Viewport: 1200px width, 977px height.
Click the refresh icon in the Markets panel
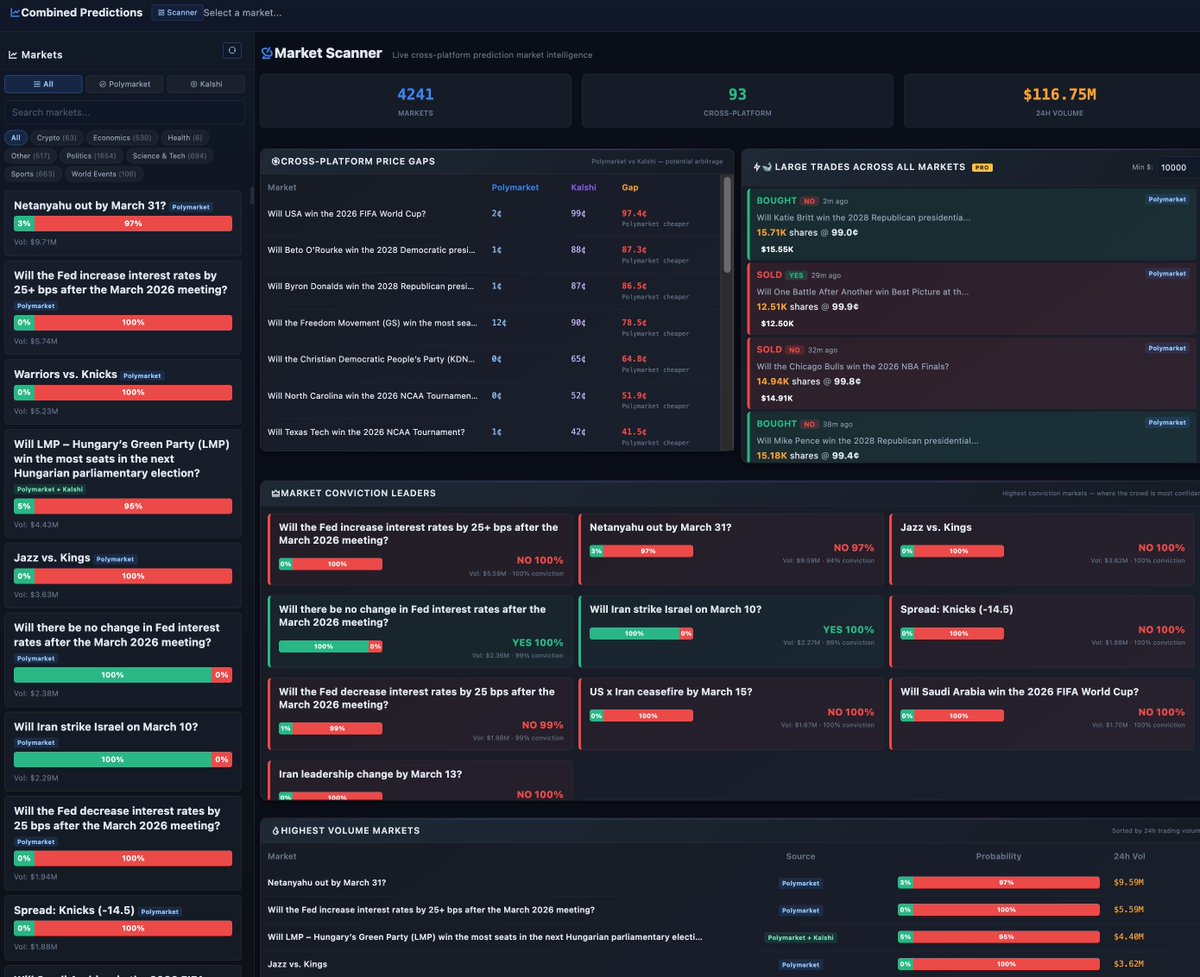pyautogui.click(x=231, y=50)
